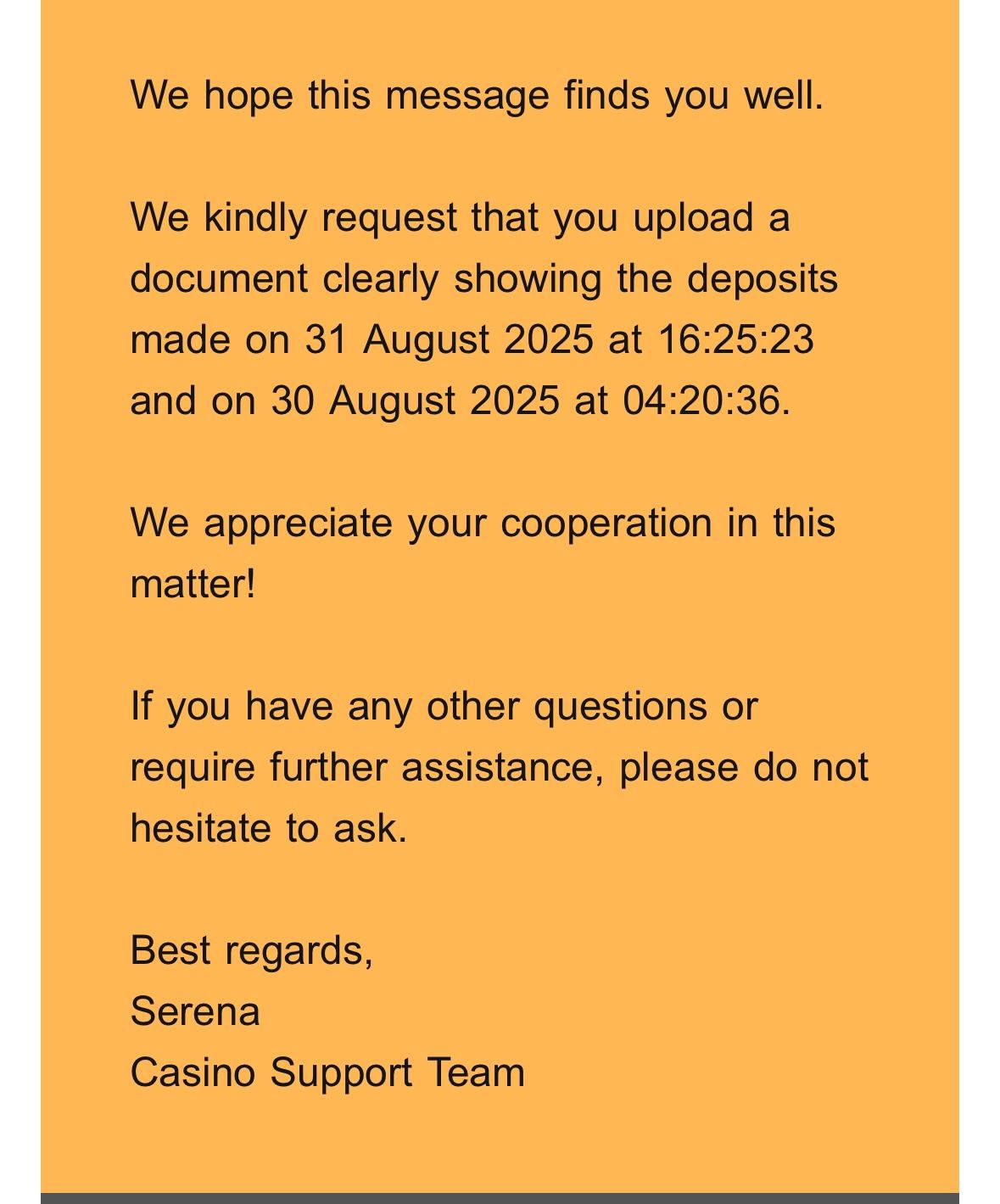The height and width of the screenshot is (1204, 1000).
Task: Click the word "cooperation"
Action: pos(606,523)
